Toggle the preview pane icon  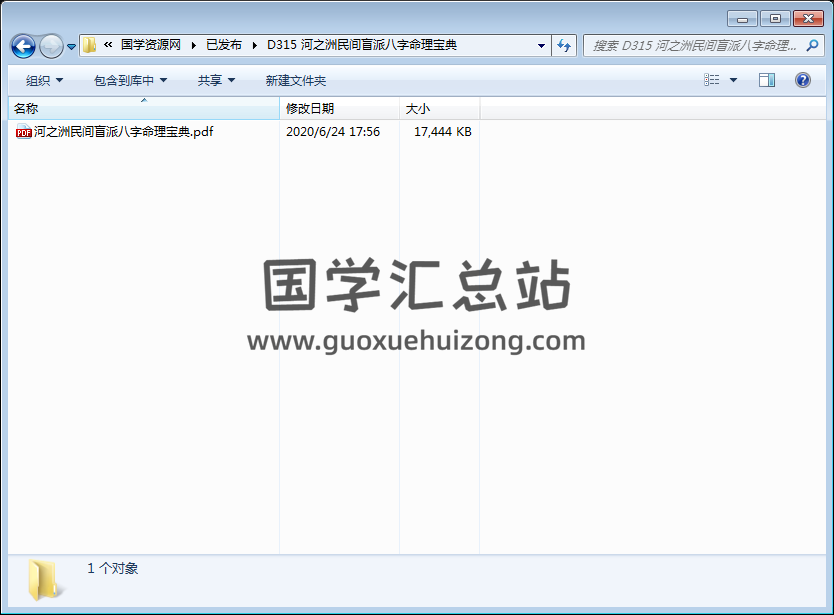click(x=766, y=80)
